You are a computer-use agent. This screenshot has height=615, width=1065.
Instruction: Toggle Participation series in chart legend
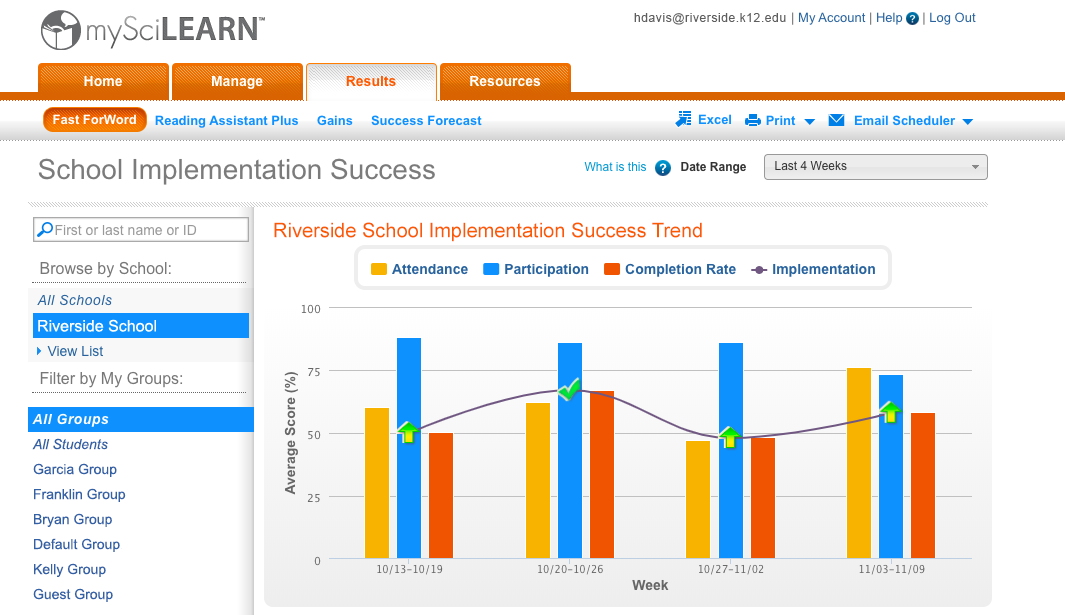click(x=535, y=269)
